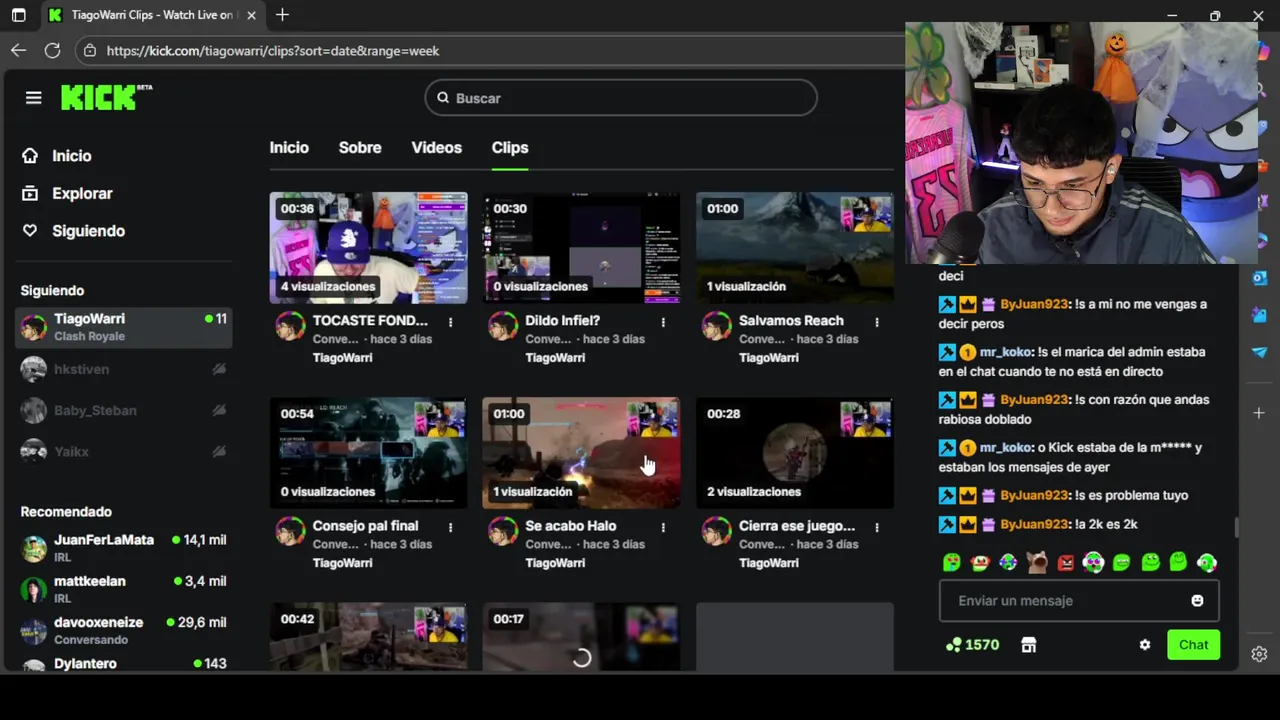Reload the page with the refresh icon
The width and height of the screenshot is (1280, 720).
(x=53, y=50)
